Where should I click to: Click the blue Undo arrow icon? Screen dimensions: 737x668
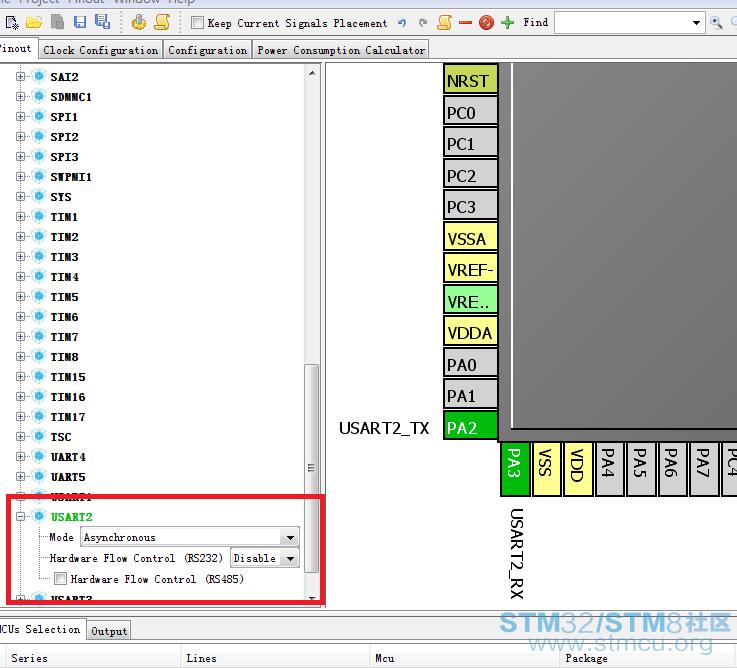click(402, 23)
